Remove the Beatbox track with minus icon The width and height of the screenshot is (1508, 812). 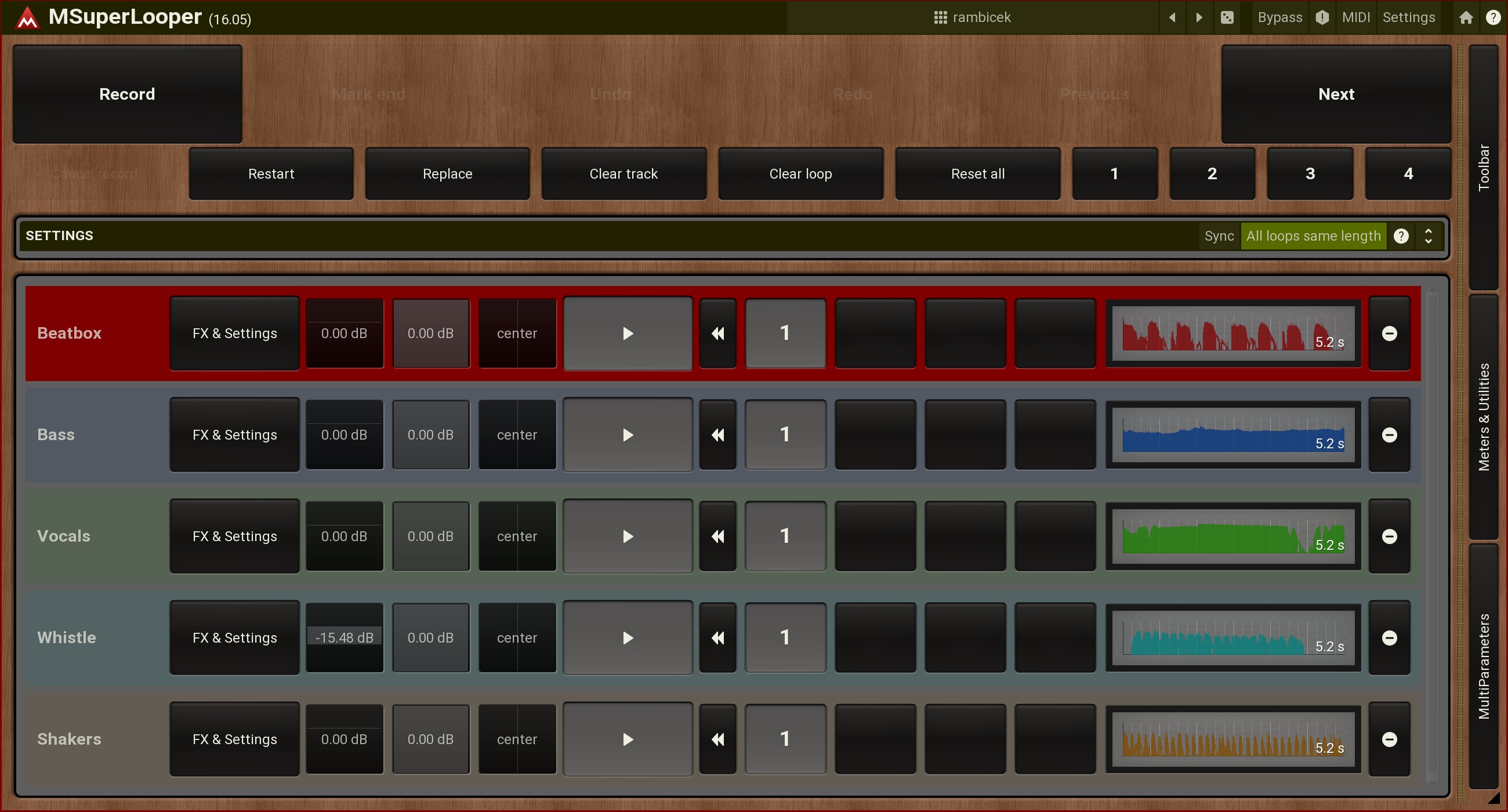point(1389,333)
